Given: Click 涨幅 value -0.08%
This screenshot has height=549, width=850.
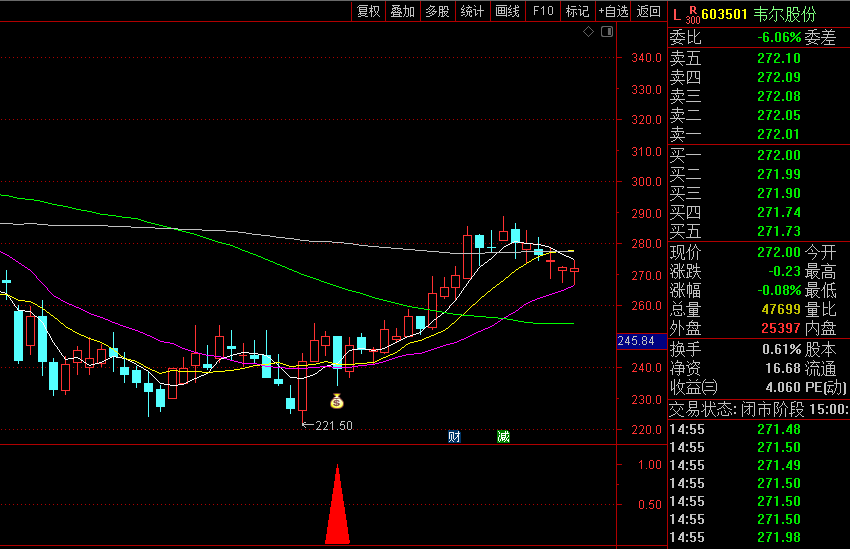Looking at the screenshot, I should (x=779, y=290).
